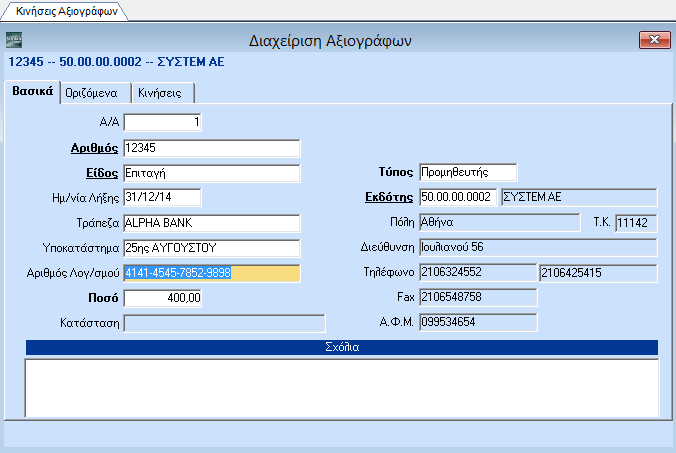Click the Κατάσταση label
676x453 pixels.
click(x=90, y=323)
